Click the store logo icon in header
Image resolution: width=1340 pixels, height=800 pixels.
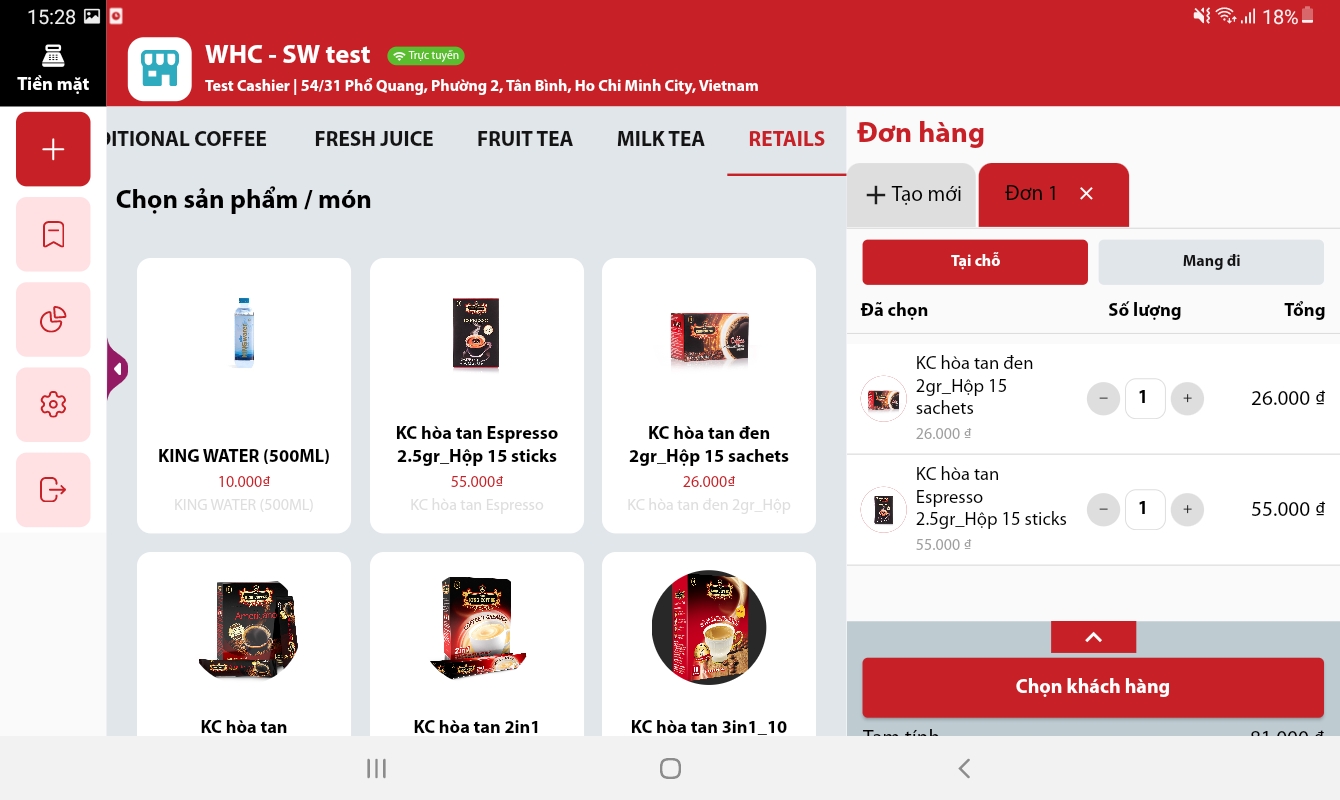[160, 69]
